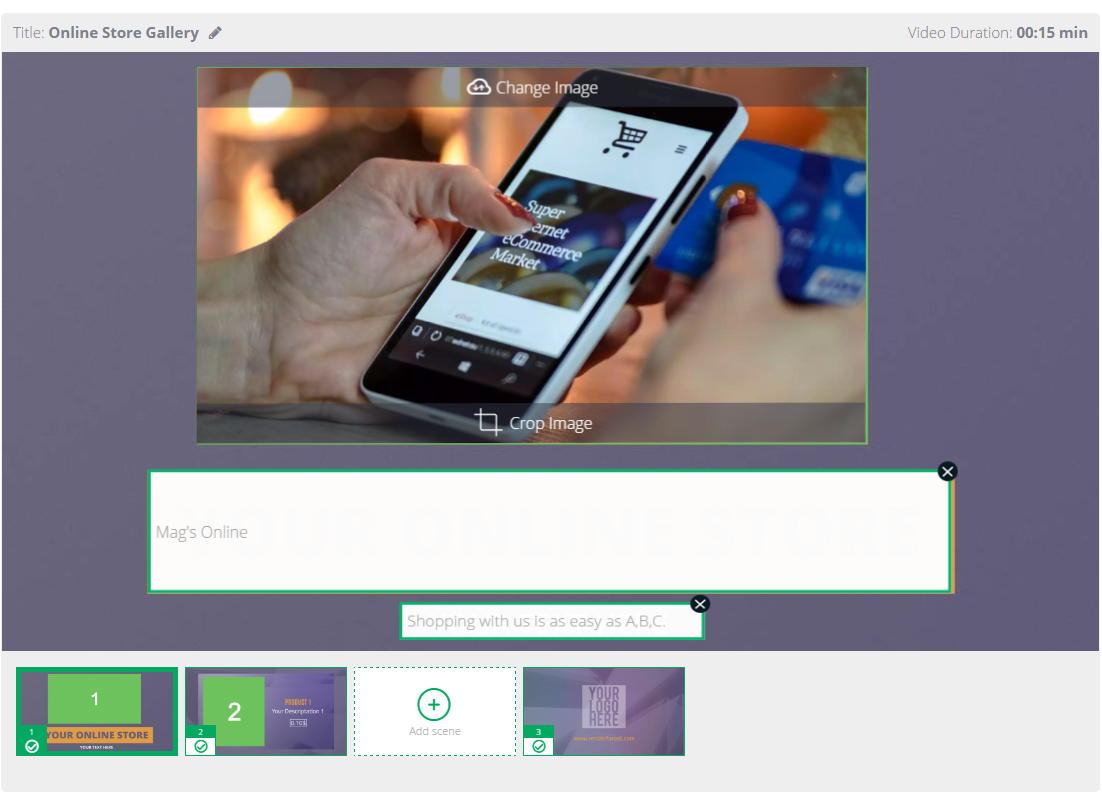This screenshot has height=805, width=1102.
Task: Click the plus icon to add scene
Action: [434, 704]
